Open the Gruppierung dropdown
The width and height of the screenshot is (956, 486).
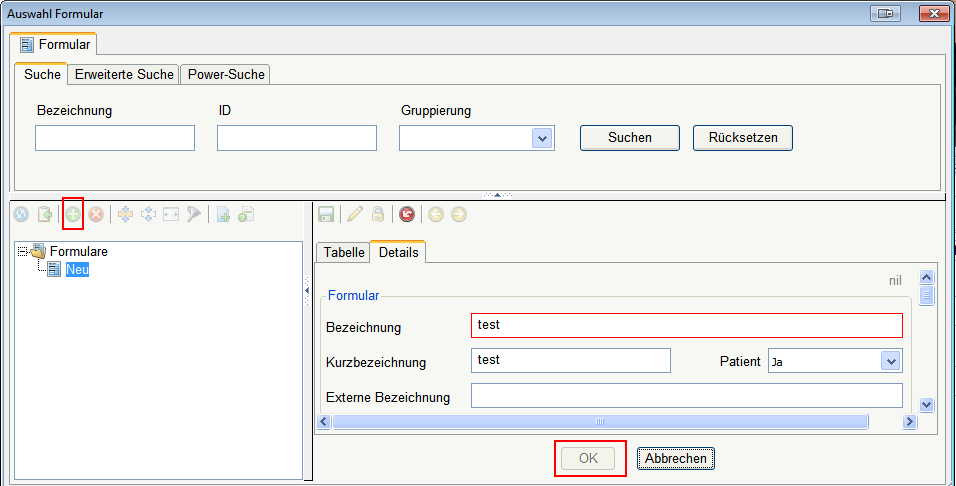tap(542, 138)
